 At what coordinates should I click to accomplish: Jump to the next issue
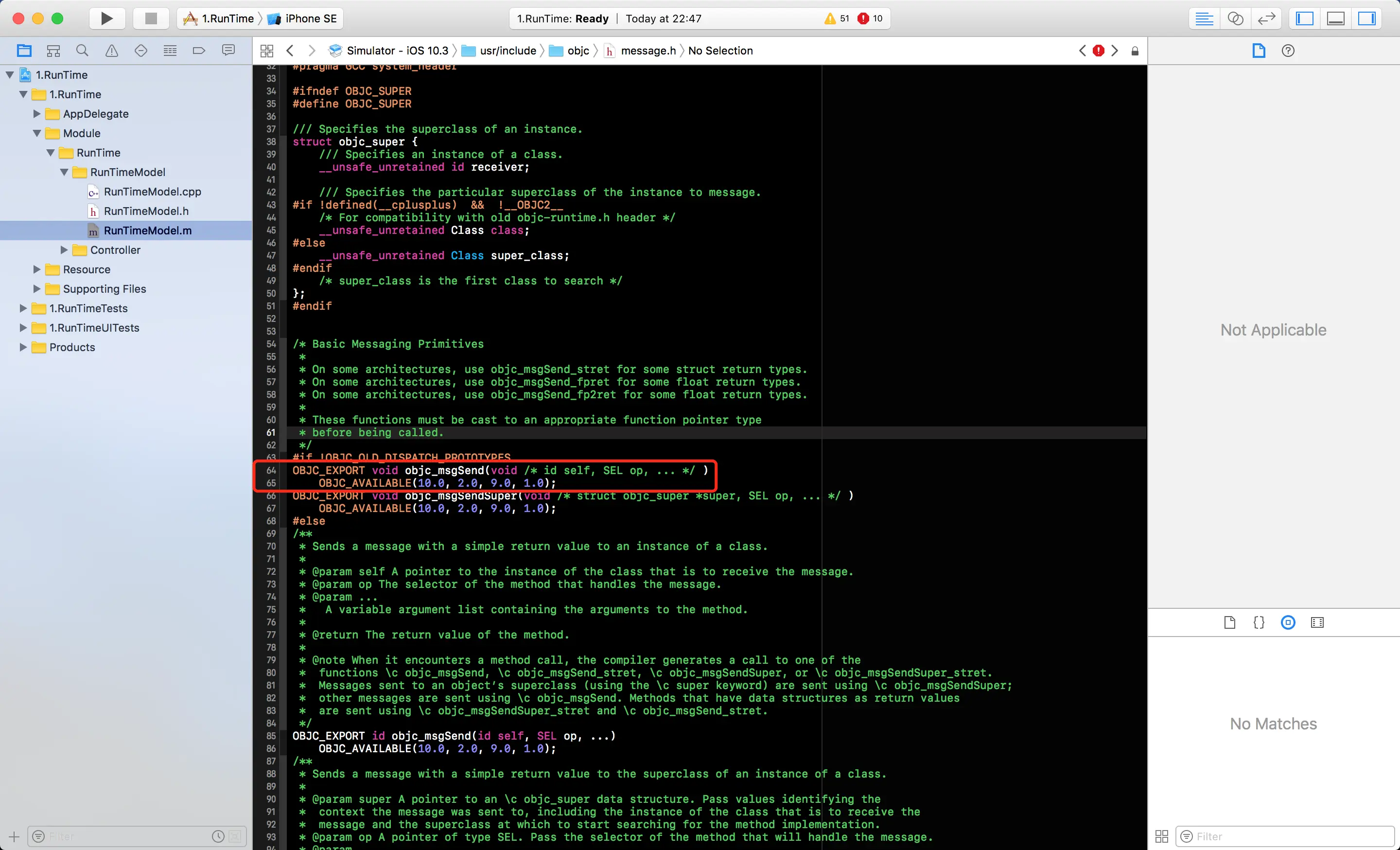tap(1115, 51)
